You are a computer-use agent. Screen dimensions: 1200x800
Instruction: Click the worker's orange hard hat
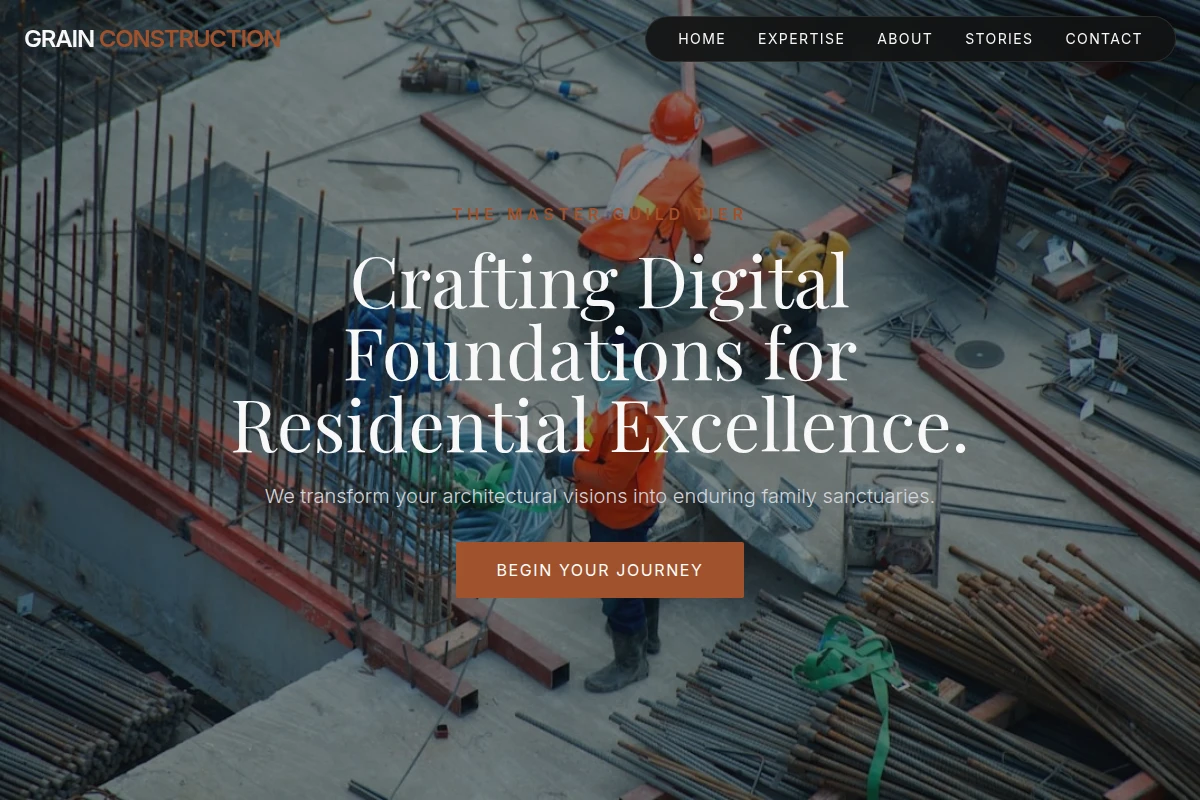[x=675, y=116]
